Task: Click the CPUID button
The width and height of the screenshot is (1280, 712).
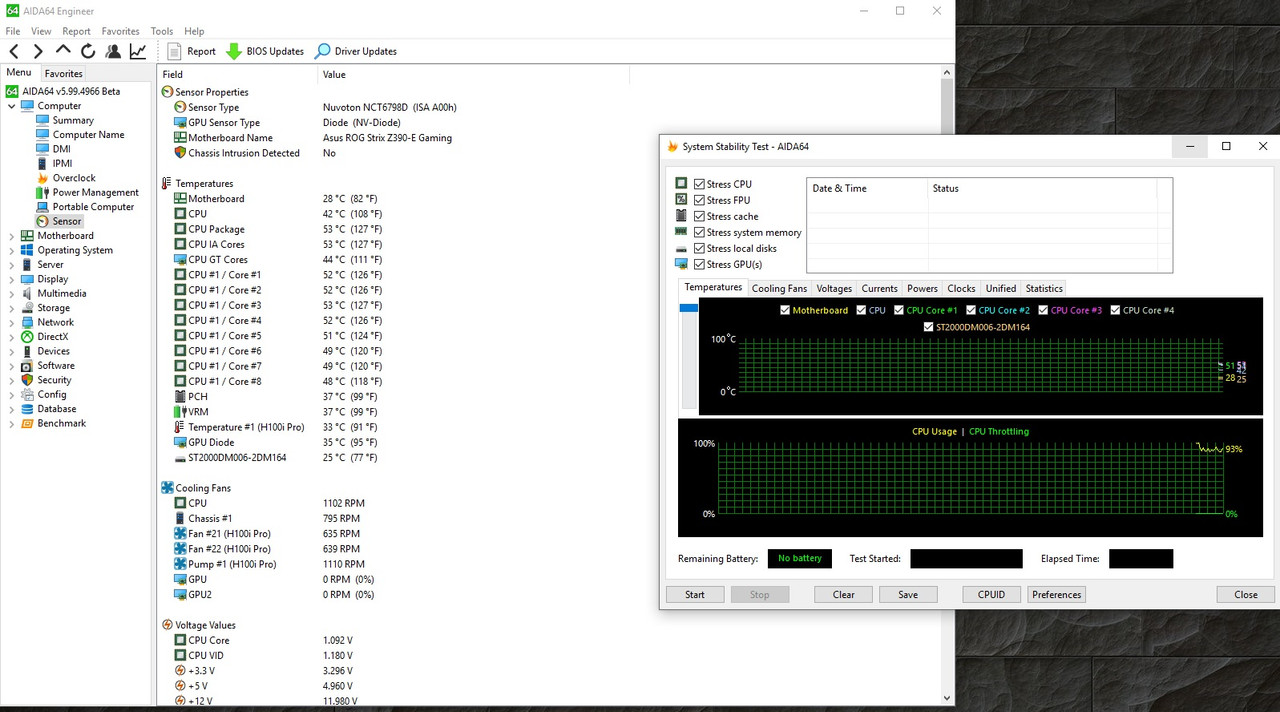Action: (992, 594)
